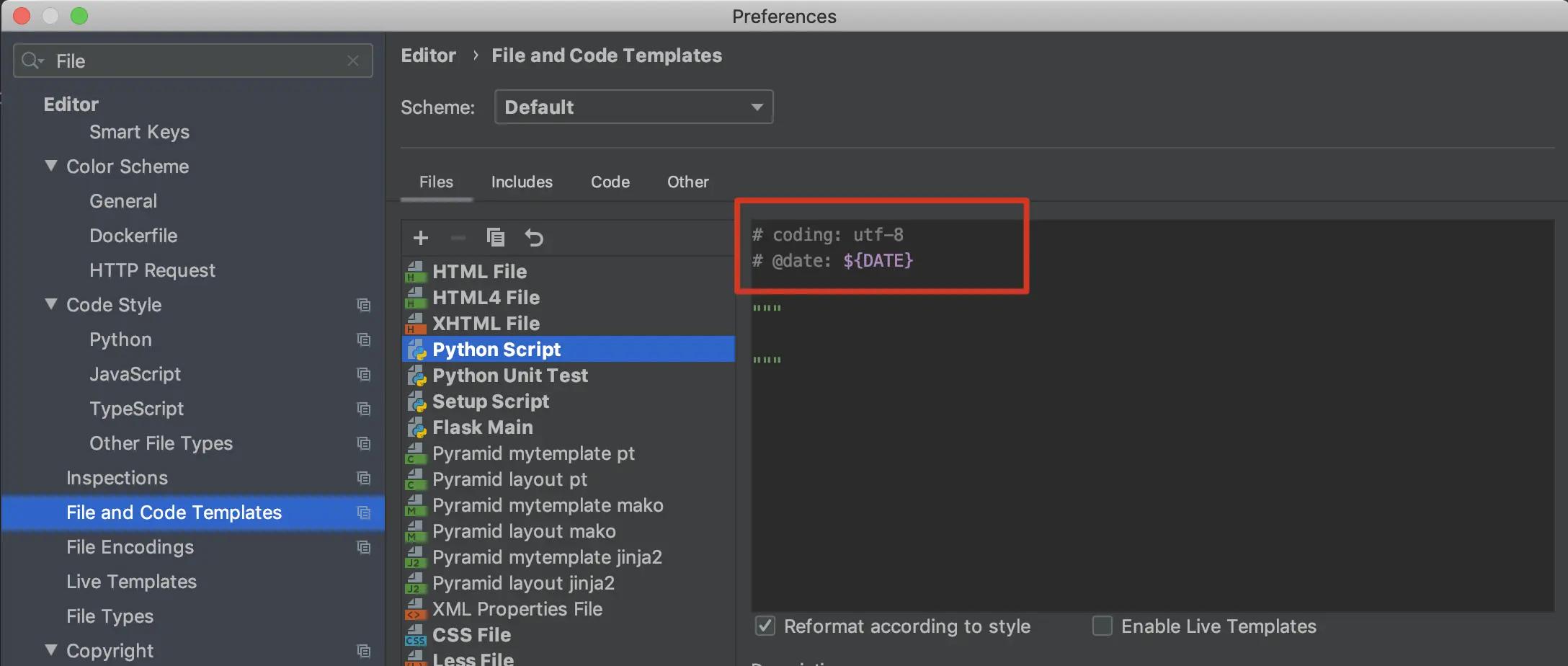The image size is (1568, 666).
Task: Collapse the Color Scheme tree node
Action: tap(51, 166)
